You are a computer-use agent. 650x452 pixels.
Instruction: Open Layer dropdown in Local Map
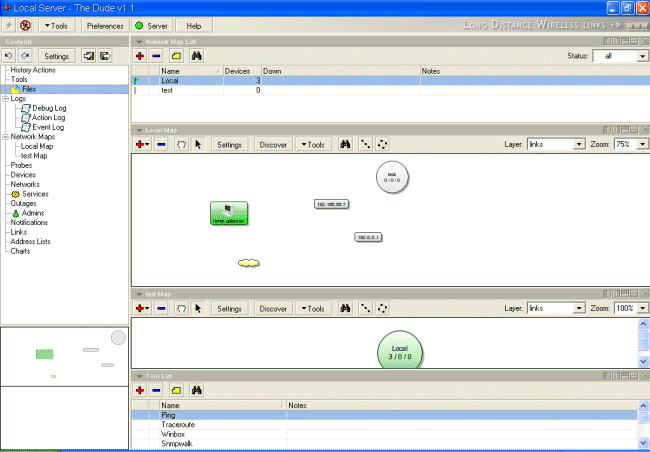click(579, 144)
